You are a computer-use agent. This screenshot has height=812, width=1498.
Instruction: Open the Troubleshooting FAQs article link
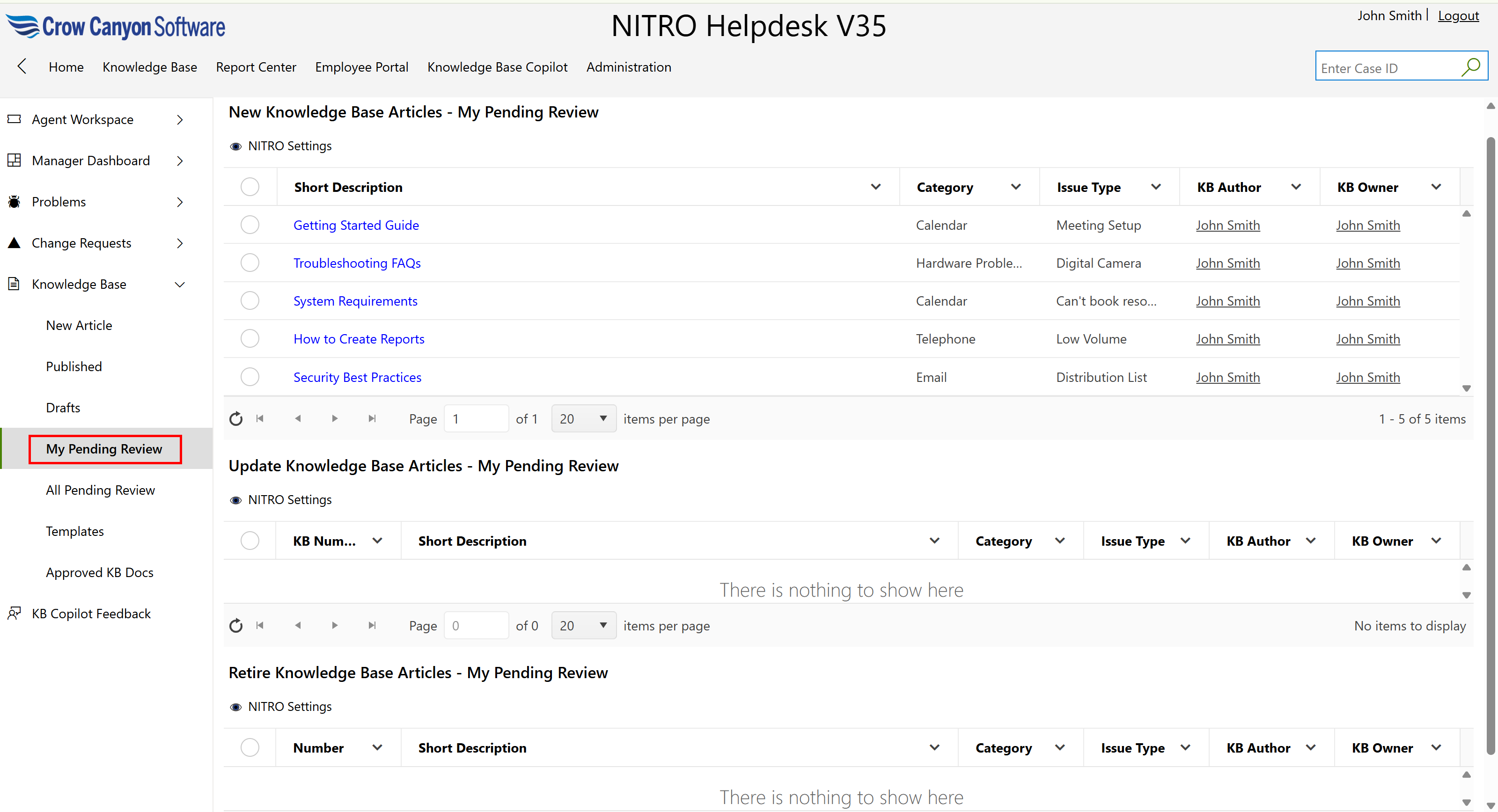click(356, 263)
